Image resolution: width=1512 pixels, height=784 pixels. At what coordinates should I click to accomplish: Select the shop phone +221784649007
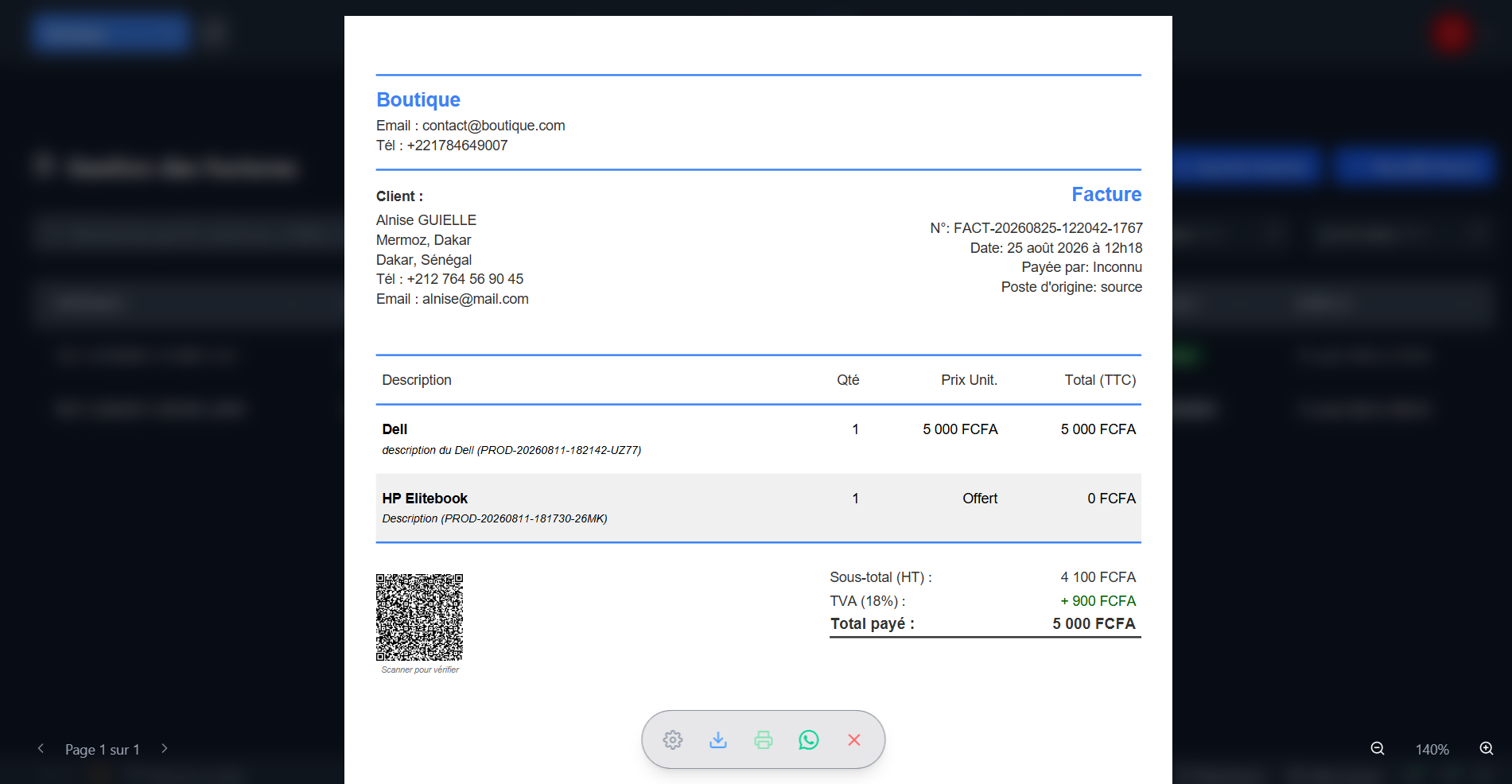click(x=457, y=146)
